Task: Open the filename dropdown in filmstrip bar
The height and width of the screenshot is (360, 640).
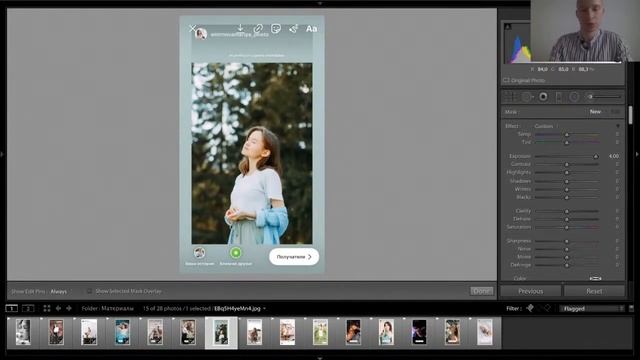Action: click(x=264, y=309)
